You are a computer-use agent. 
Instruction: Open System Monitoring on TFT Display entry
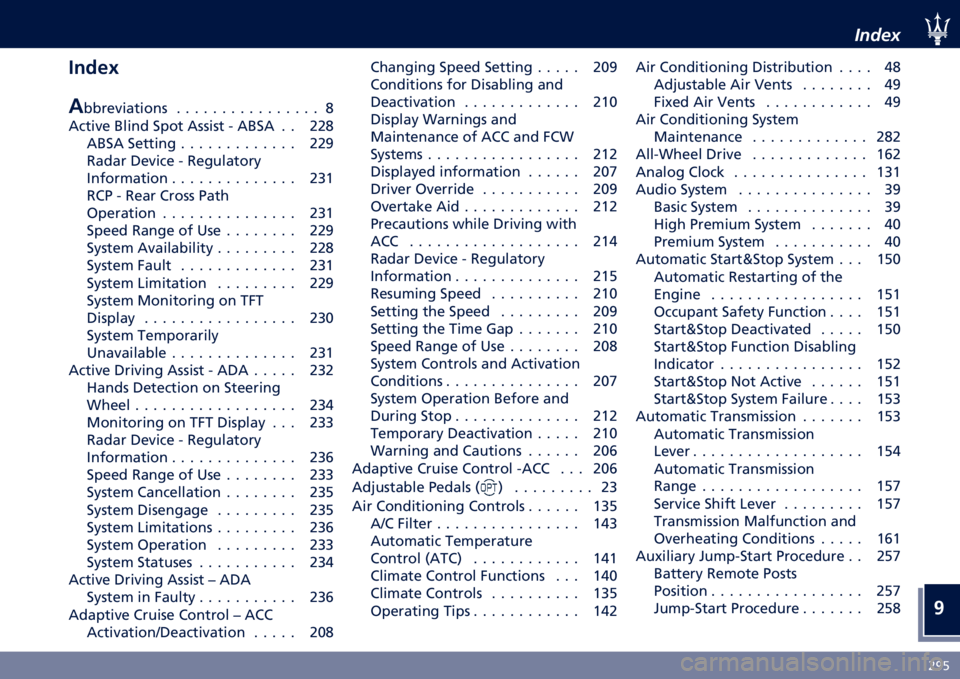(x=210, y=309)
